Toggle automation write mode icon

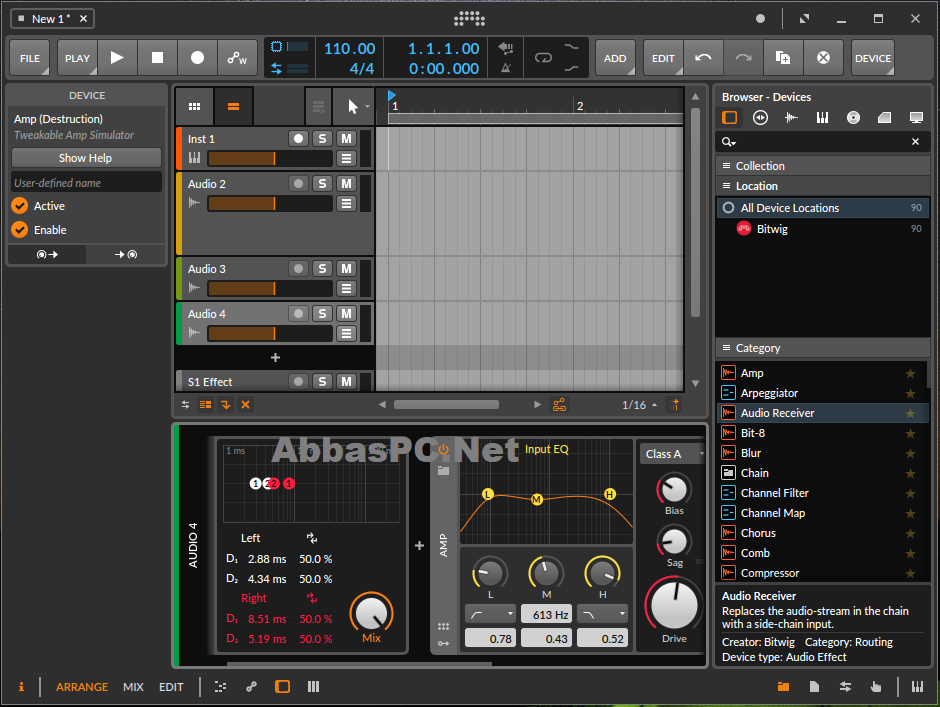coord(237,58)
